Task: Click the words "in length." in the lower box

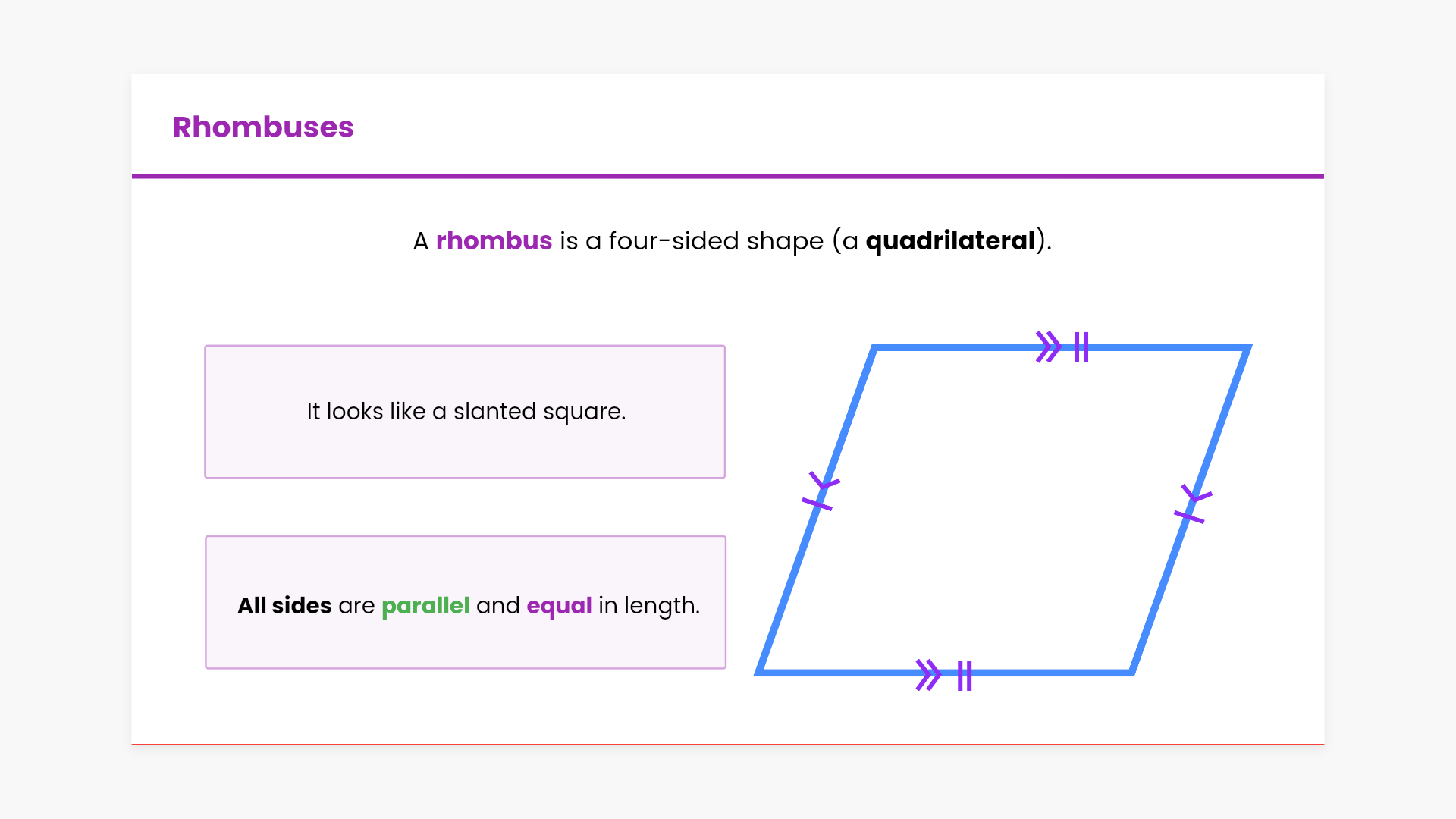Action: (648, 606)
